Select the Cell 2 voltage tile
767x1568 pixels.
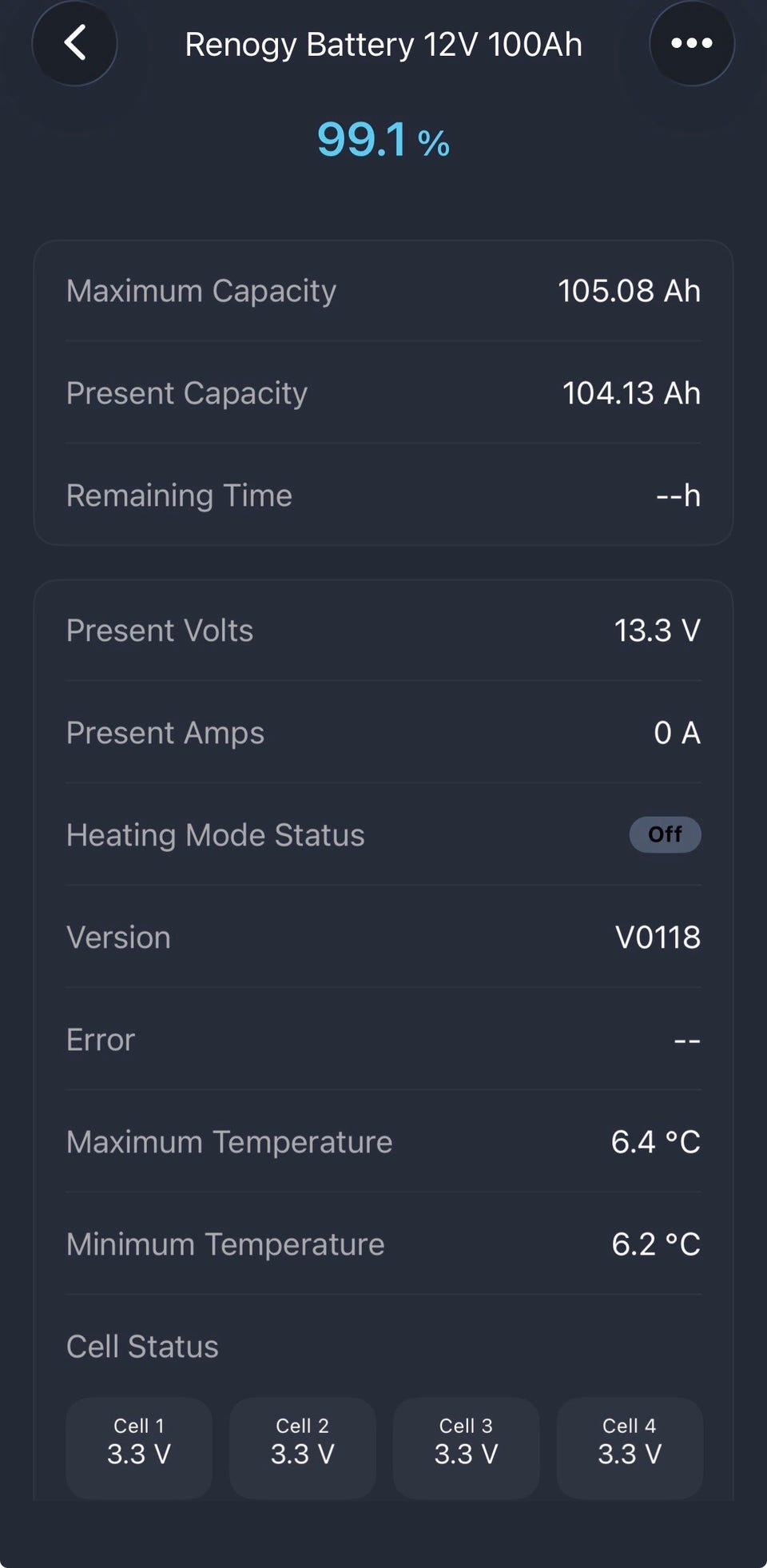[x=302, y=1447]
